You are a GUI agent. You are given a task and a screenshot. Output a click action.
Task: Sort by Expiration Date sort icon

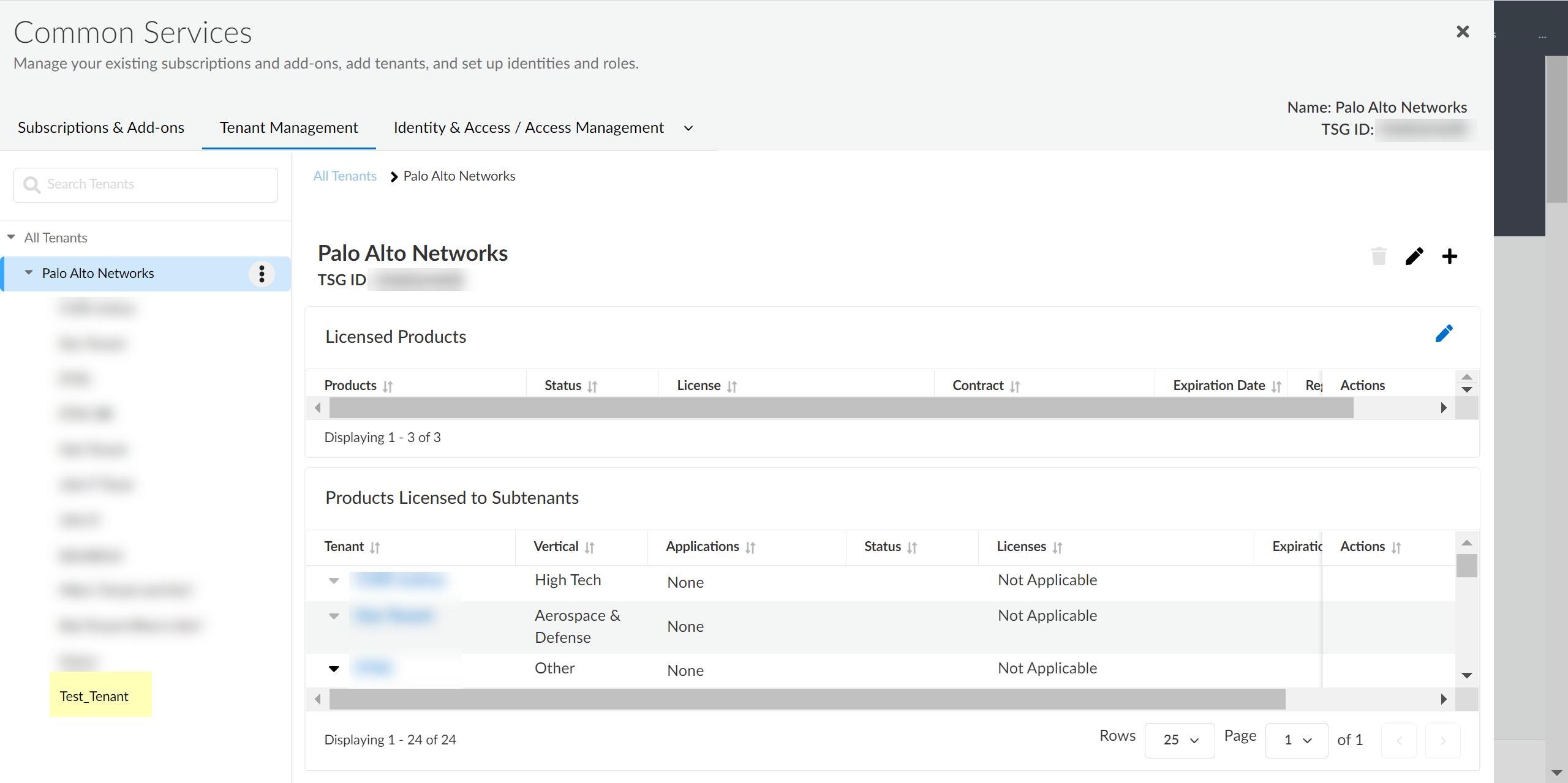tap(1276, 386)
